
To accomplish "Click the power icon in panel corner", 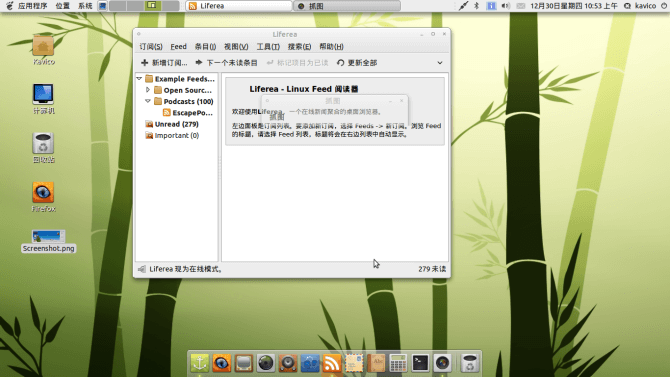I will (x=664, y=6).
